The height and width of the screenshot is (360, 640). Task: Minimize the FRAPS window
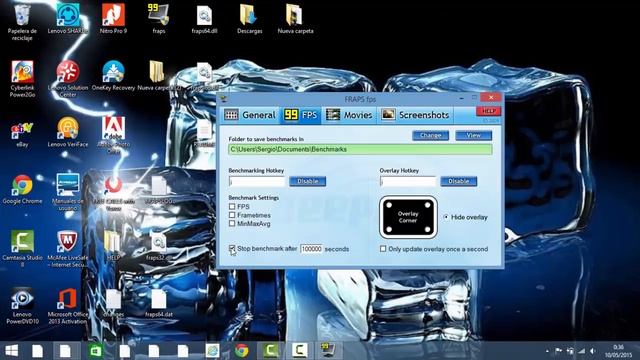[462, 98]
